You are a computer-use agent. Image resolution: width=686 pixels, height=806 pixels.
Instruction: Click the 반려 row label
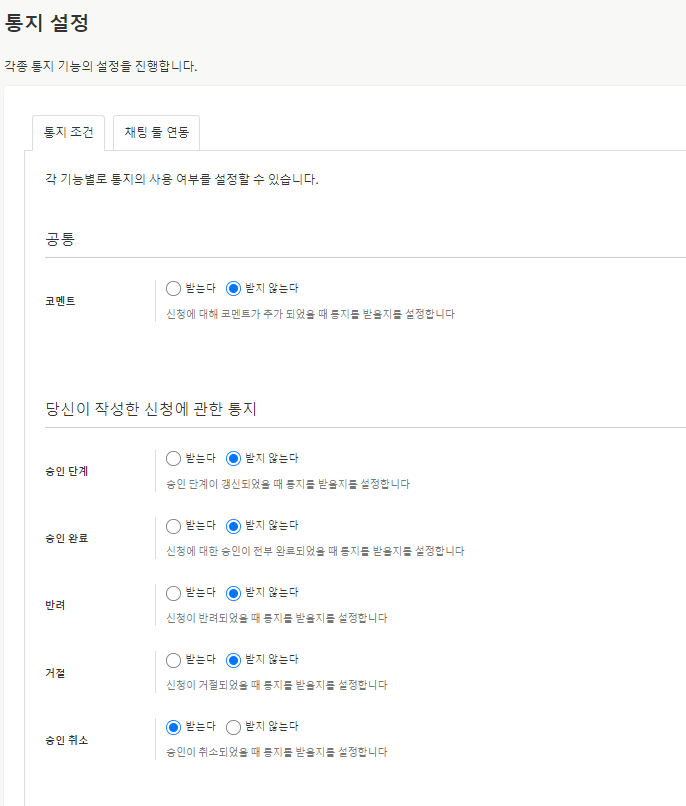tap(56, 605)
